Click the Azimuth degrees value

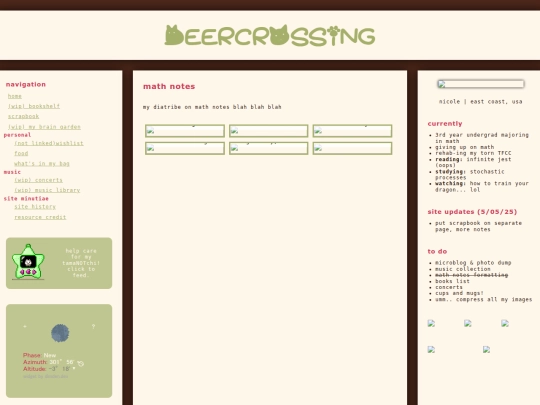pos(61,362)
